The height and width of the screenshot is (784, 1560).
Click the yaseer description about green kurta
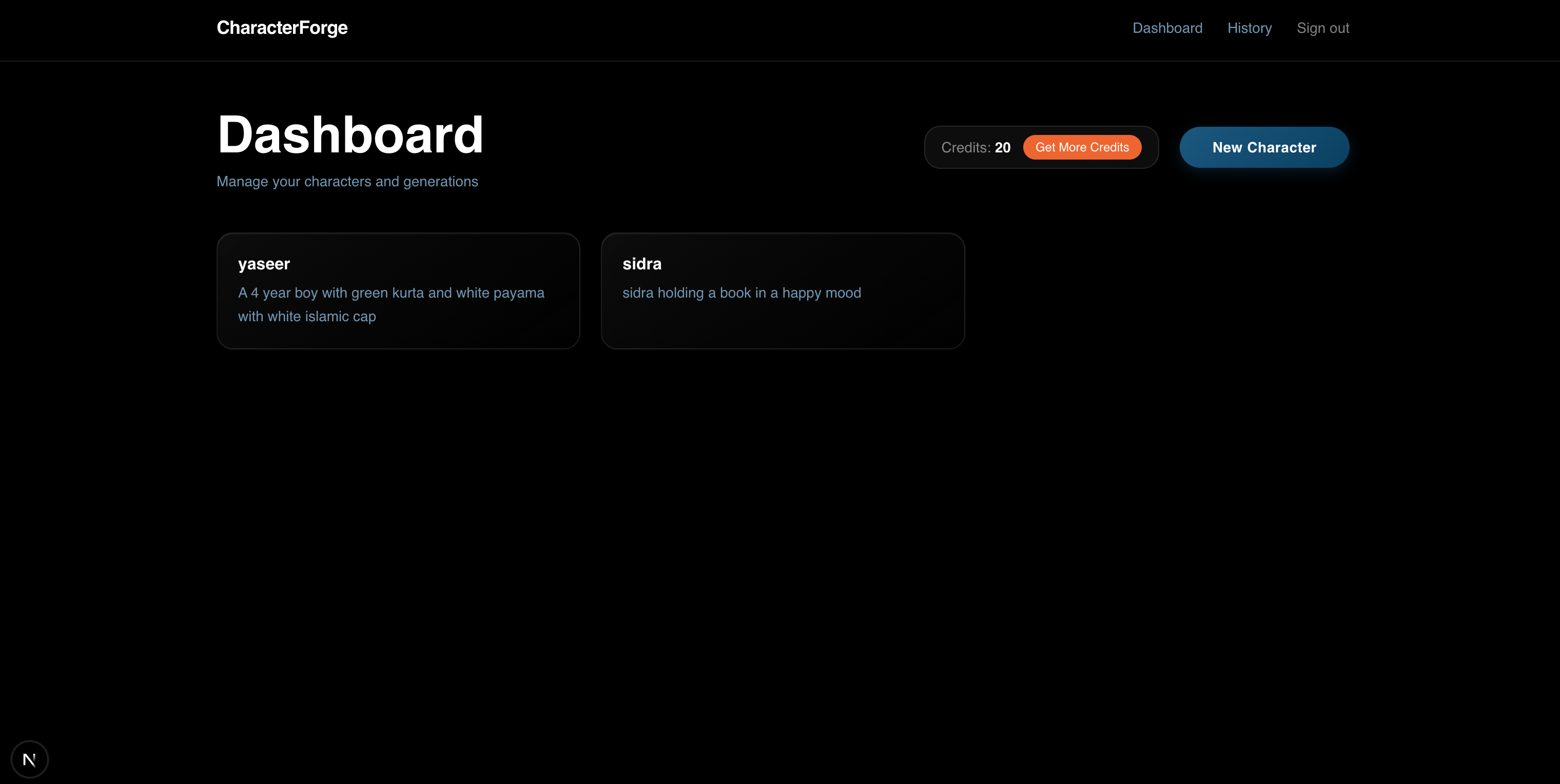(x=391, y=305)
